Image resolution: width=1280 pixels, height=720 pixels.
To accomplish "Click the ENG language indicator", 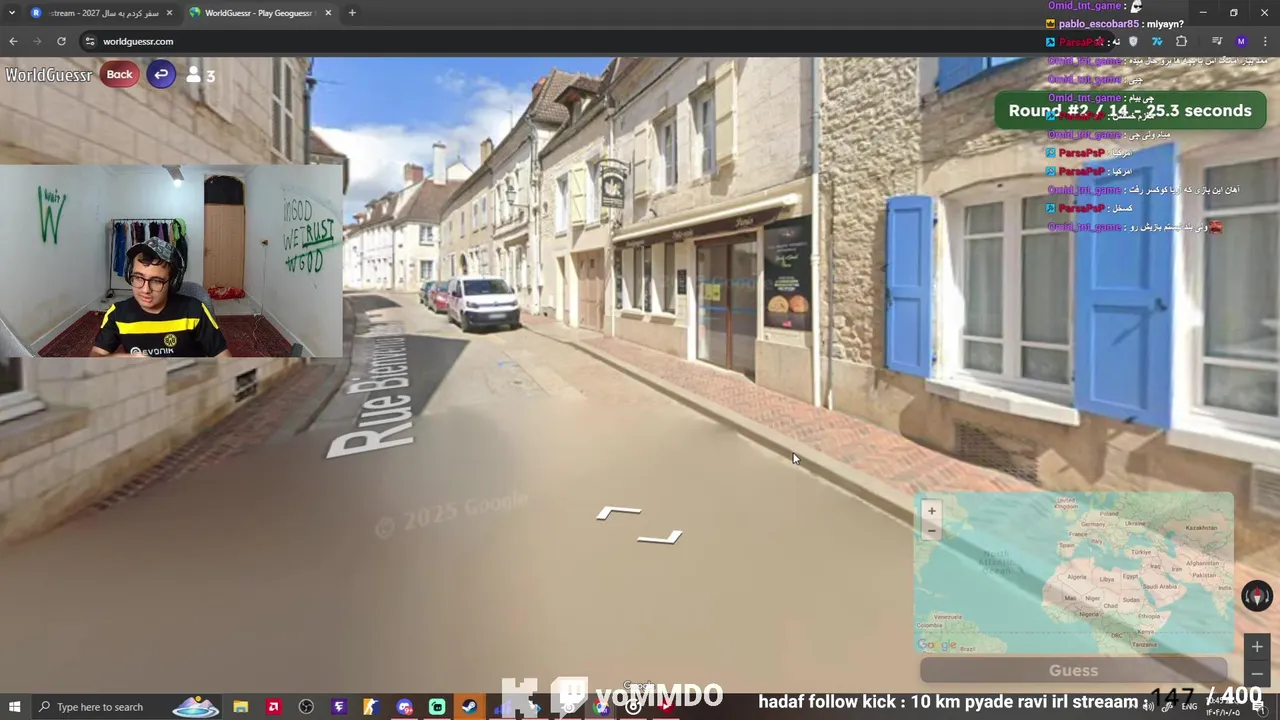I will coord(1189,707).
